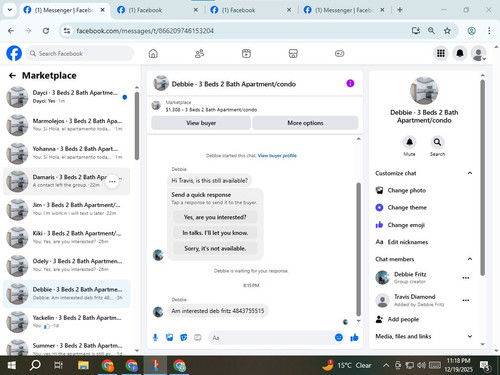Click the Search Facebook field
Screen dimensions: 500x375
79,53
